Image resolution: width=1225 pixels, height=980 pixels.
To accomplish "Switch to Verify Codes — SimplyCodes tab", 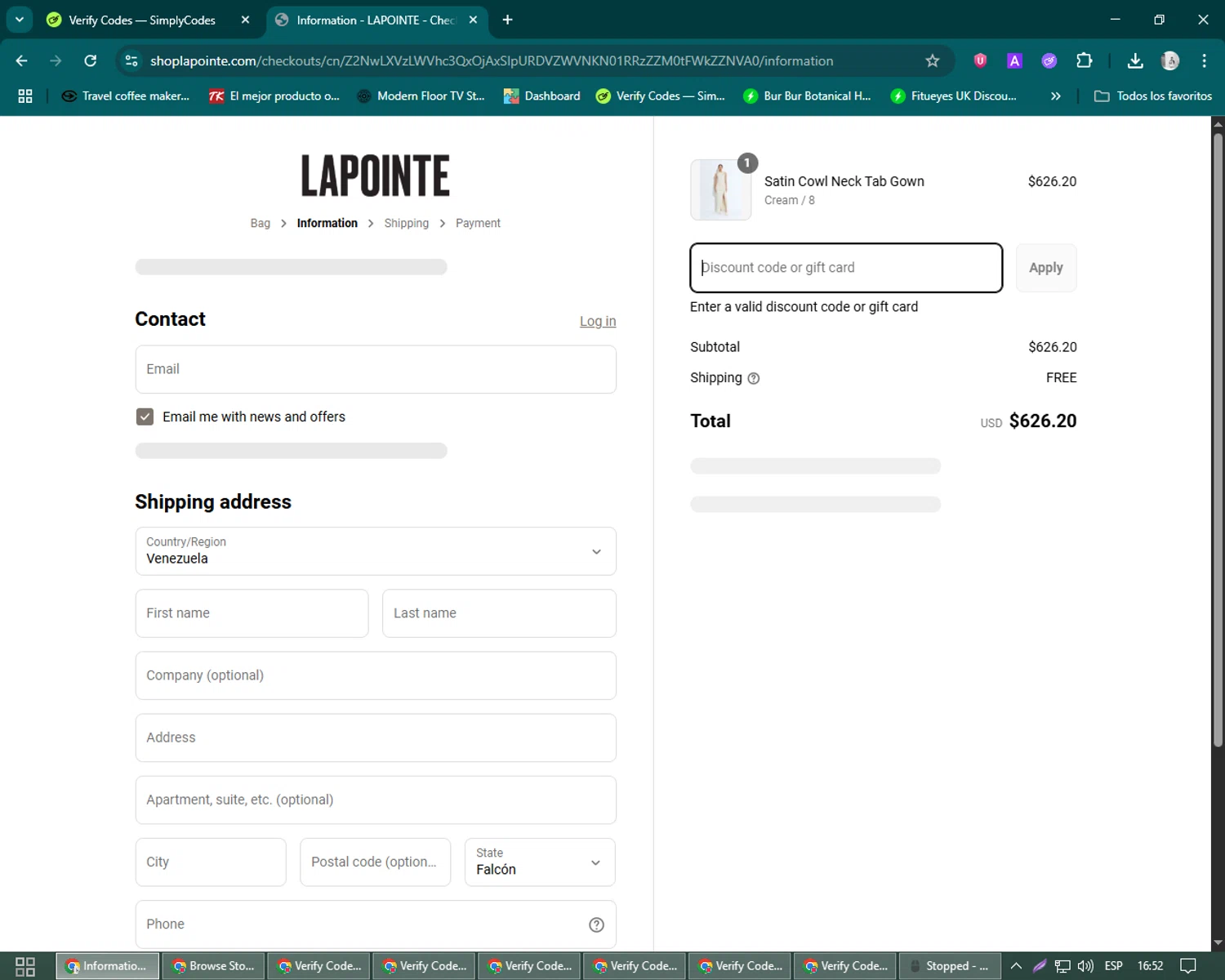I will [x=141, y=20].
